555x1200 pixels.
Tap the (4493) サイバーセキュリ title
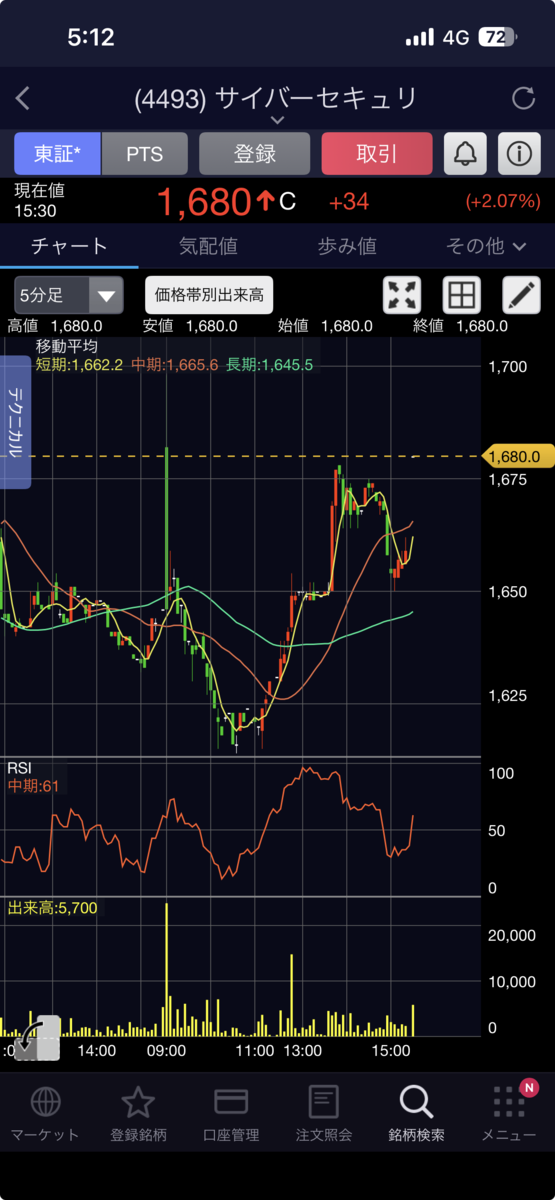pyautogui.click(x=276, y=98)
